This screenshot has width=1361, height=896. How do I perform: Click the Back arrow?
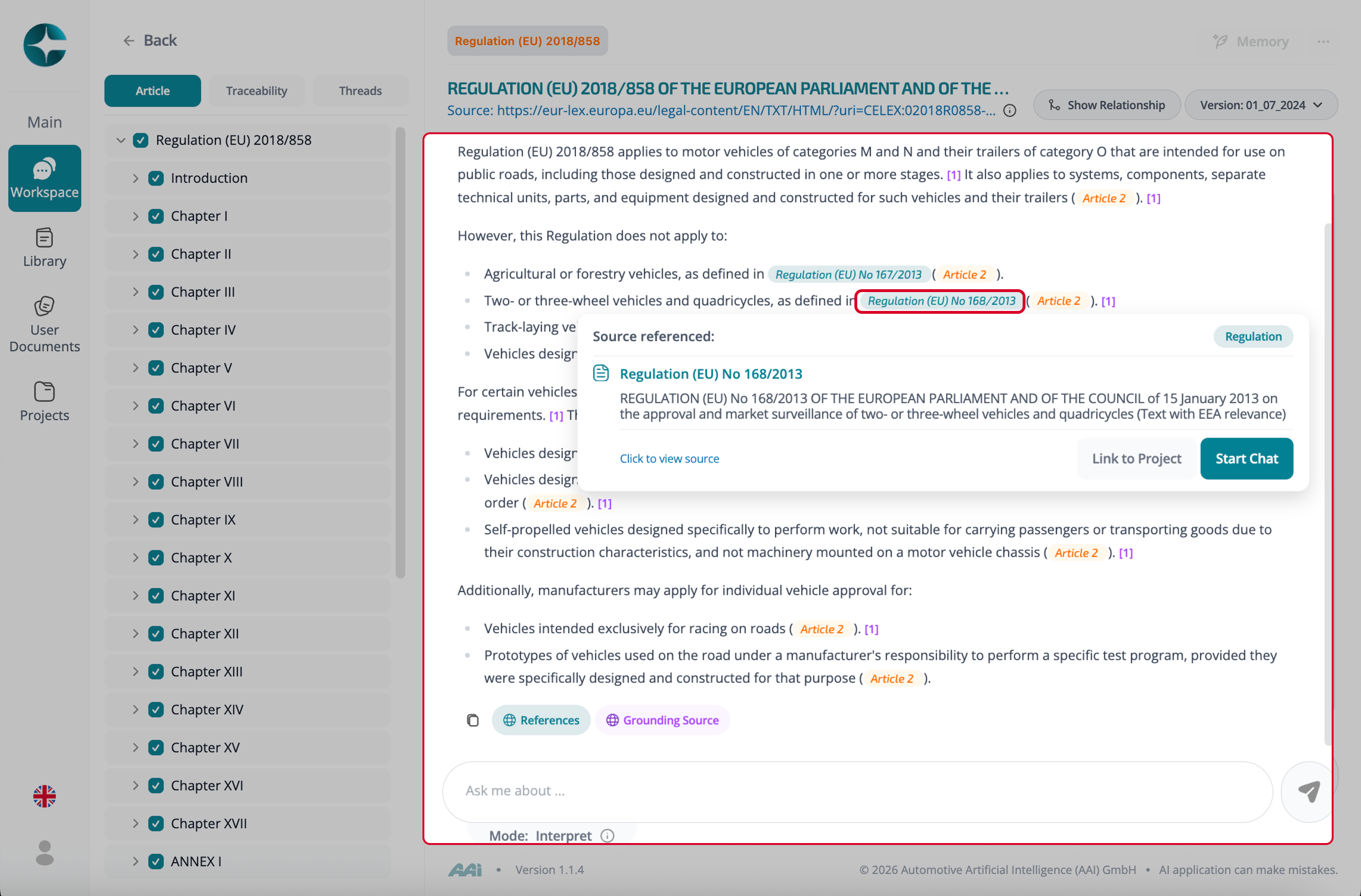128,41
